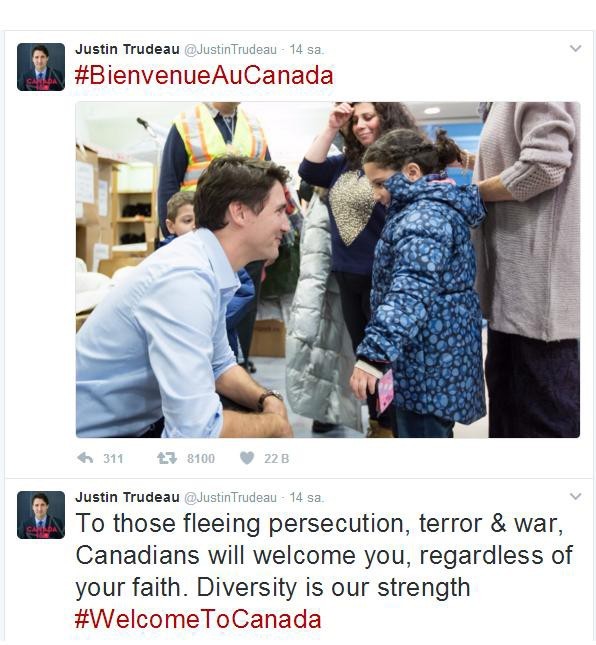Like the tweet with the heart icon

[247, 458]
